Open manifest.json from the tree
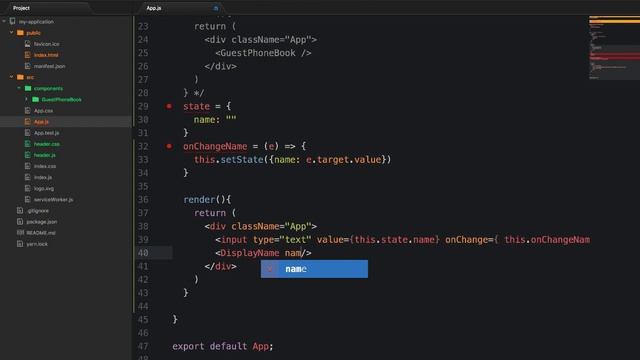The height and width of the screenshot is (360, 640). (x=49, y=66)
